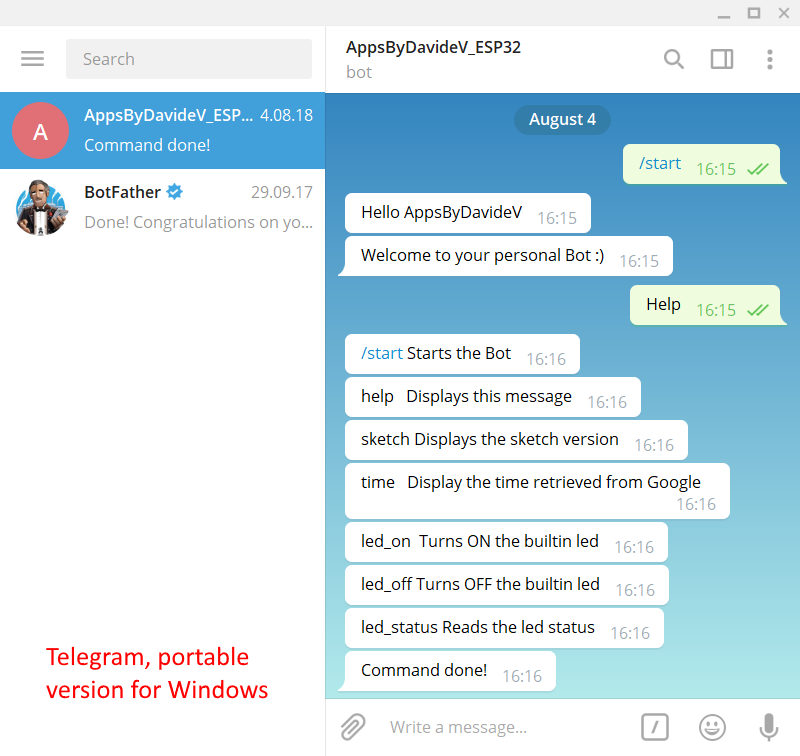Open the Telegram main hamburger menu
Viewport: 800px width, 756px height.
pyautogui.click(x=32, y=58)
